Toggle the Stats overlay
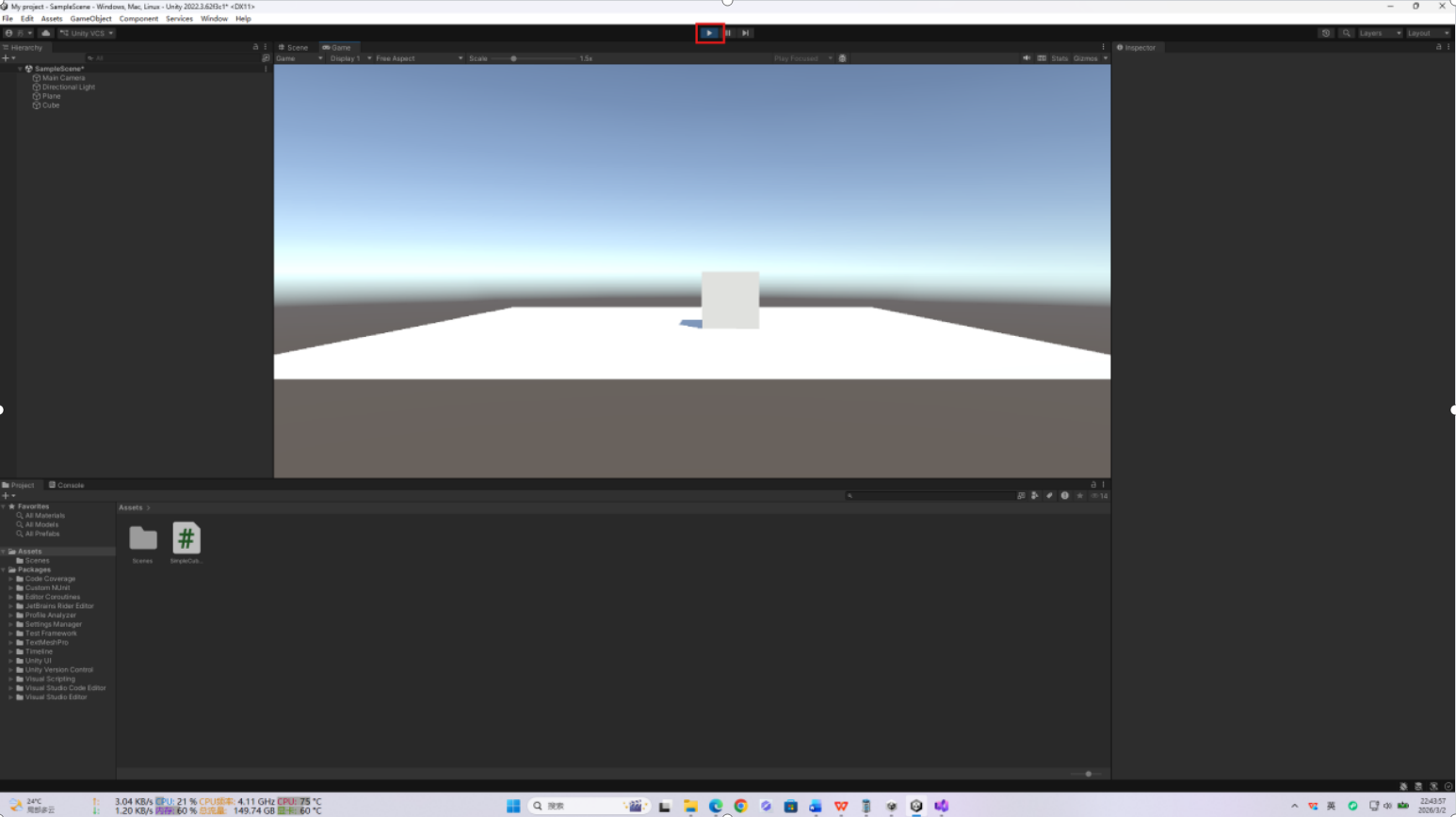The height and width of the screenshot is (817, 1456). tap(1060, 58)
